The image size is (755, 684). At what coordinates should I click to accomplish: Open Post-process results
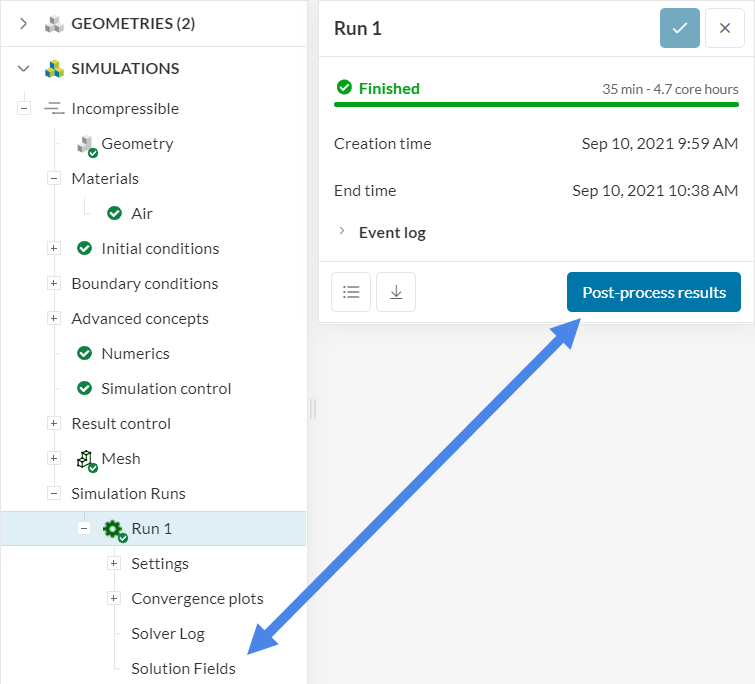(654, 292)
